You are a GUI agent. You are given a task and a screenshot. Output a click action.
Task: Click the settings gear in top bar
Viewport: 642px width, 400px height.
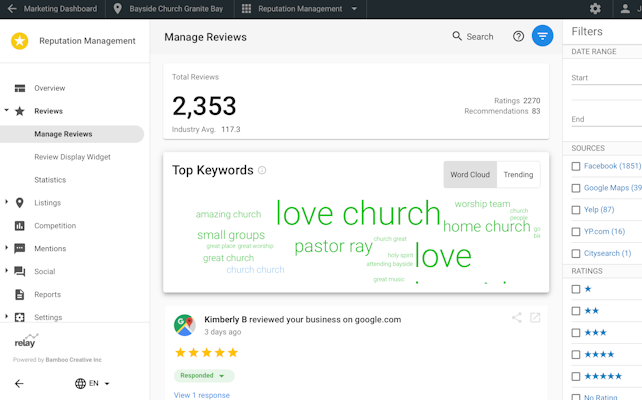click(595, 9)
